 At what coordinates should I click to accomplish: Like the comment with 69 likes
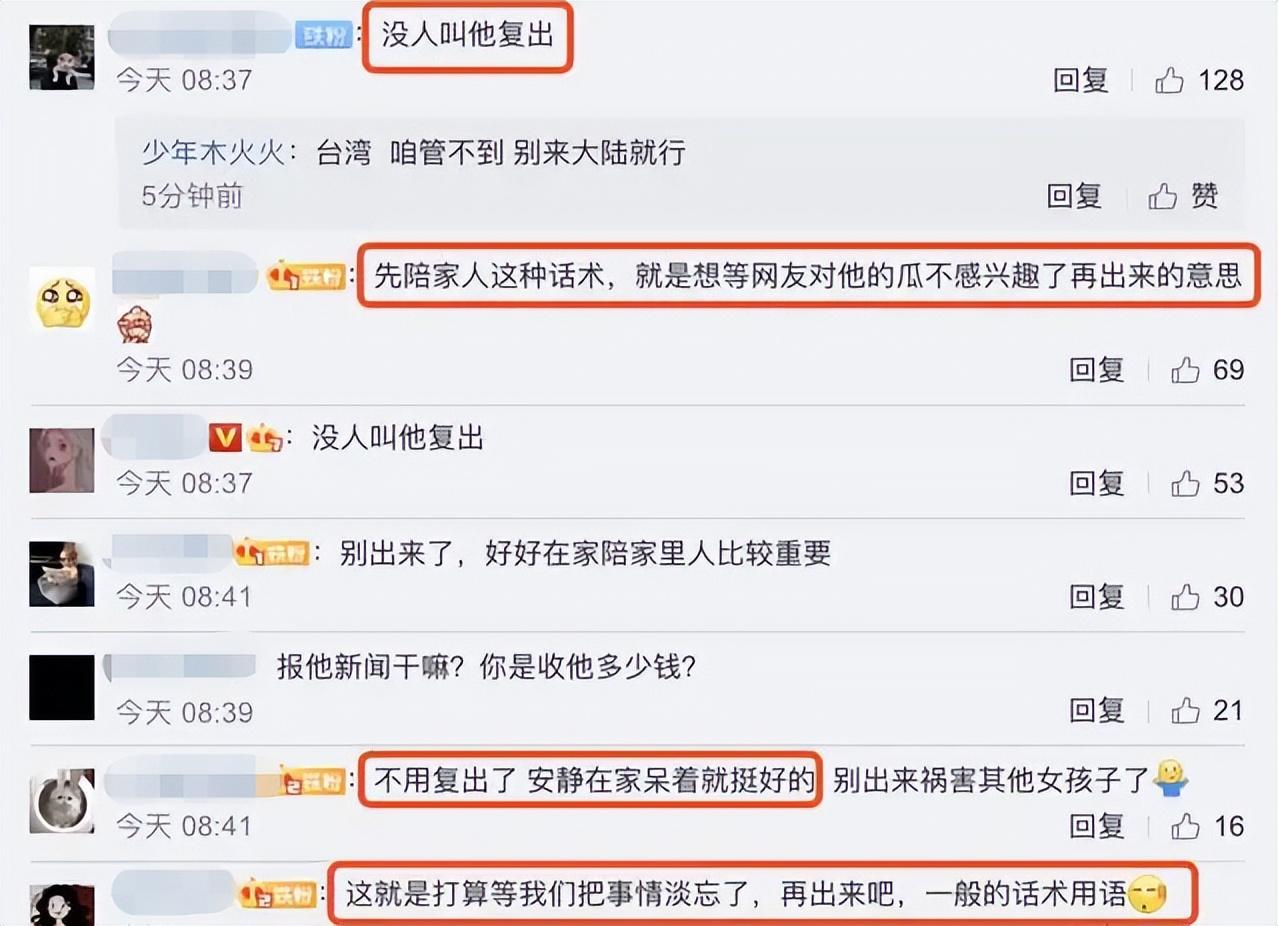(x=1185, y=370)
